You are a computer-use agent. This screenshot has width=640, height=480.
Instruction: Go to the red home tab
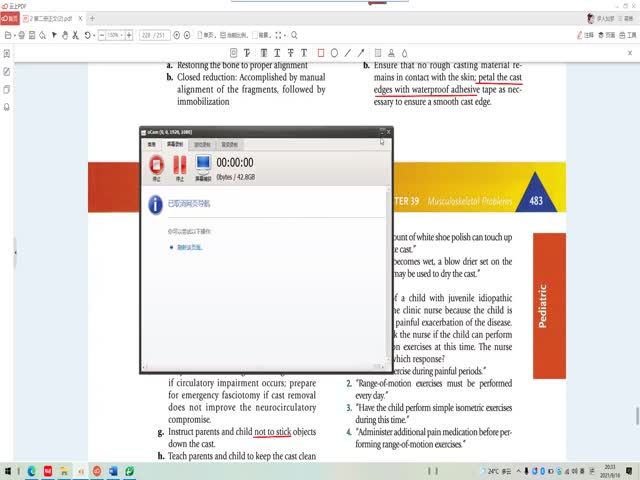10,18
